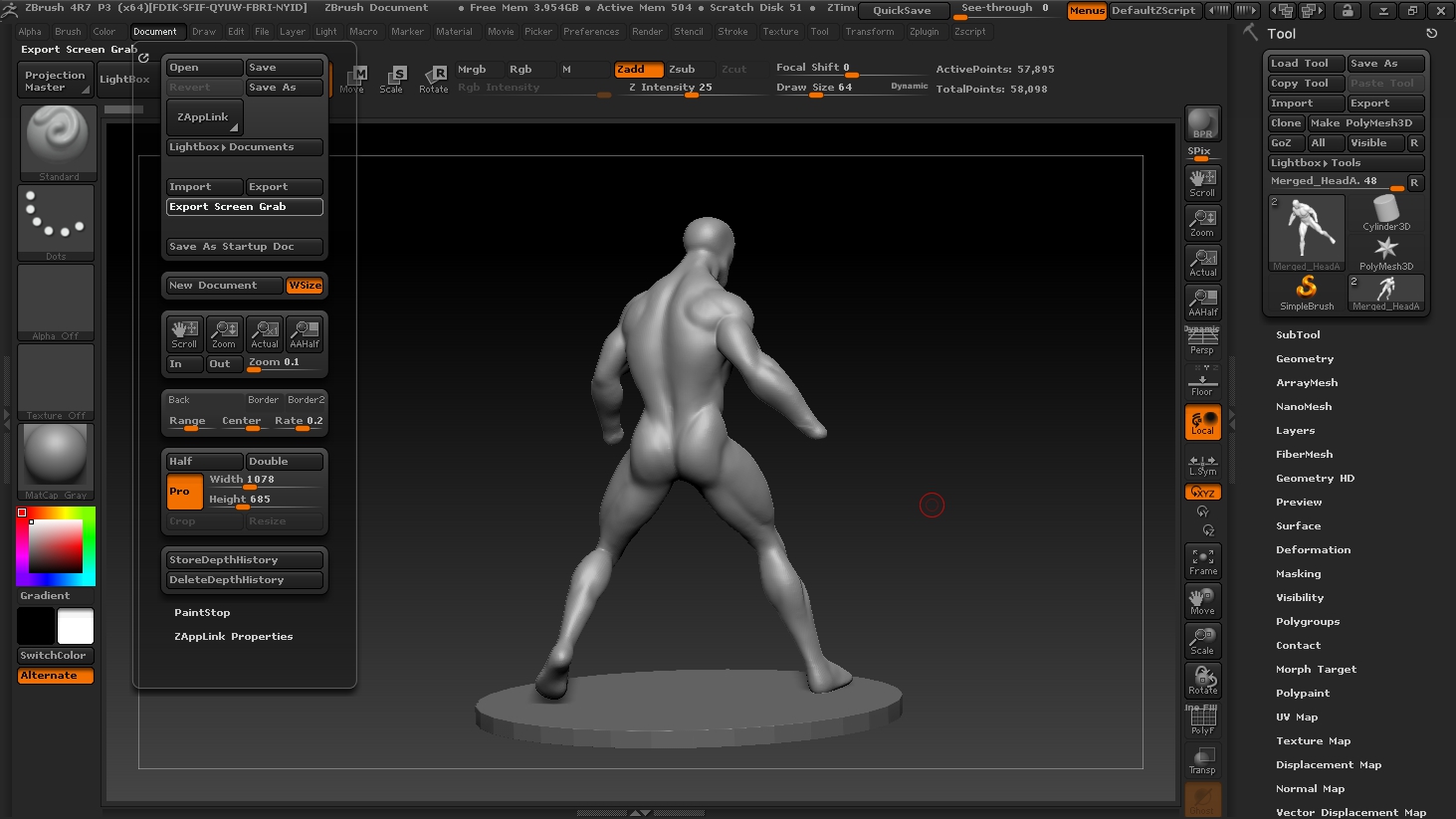Select the SimpleBrush tool
1456x819 pixels.
pyautogui.click(x=1306, y=294)
